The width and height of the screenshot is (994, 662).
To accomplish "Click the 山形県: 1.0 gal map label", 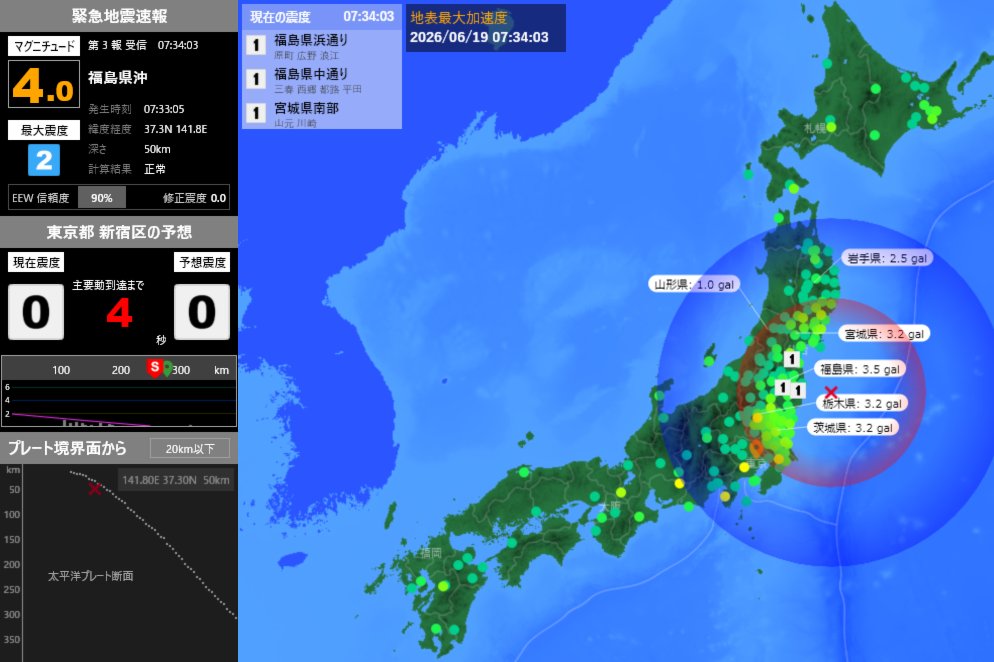I will (694, 285).
